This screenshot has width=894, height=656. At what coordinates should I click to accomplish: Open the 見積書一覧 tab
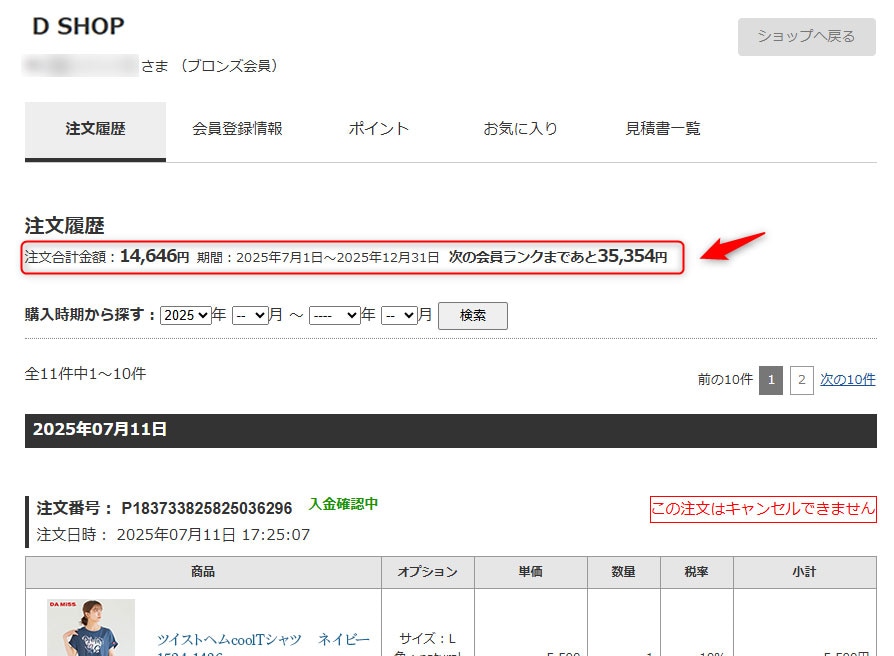(x=663, y=129)
